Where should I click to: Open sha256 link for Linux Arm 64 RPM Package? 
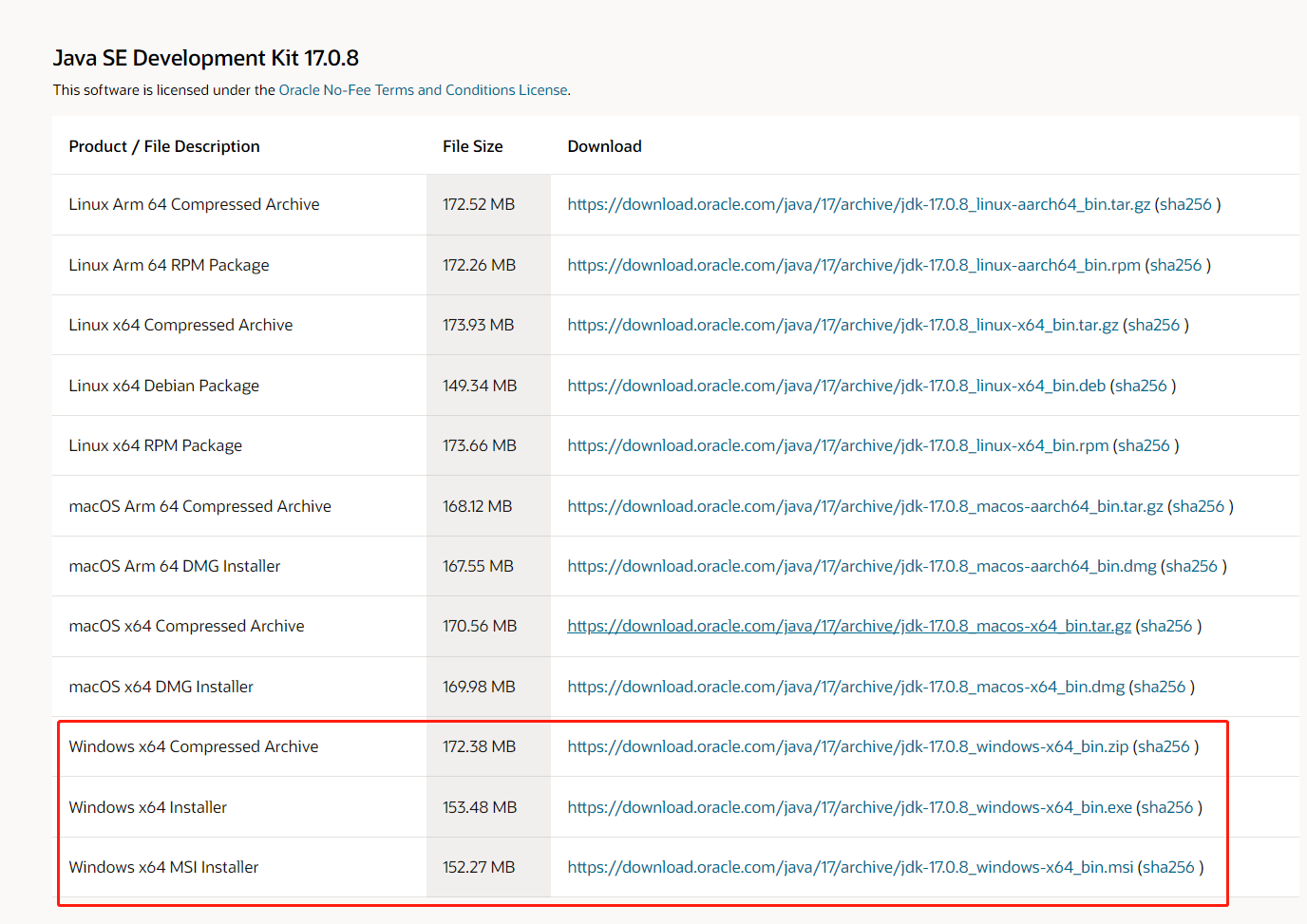1176,265
